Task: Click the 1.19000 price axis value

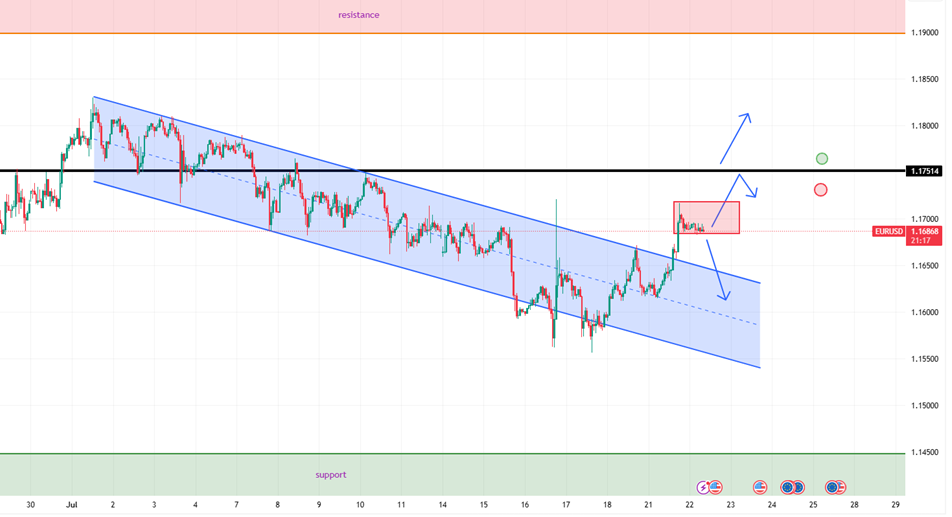Action: [925, 33]
